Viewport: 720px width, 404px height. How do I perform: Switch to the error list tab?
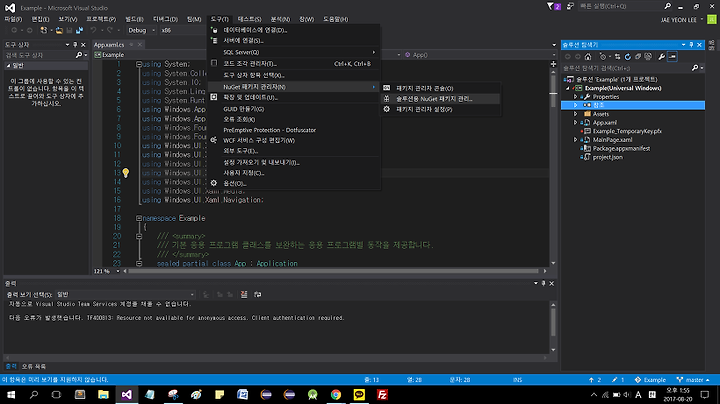(34, 366)
